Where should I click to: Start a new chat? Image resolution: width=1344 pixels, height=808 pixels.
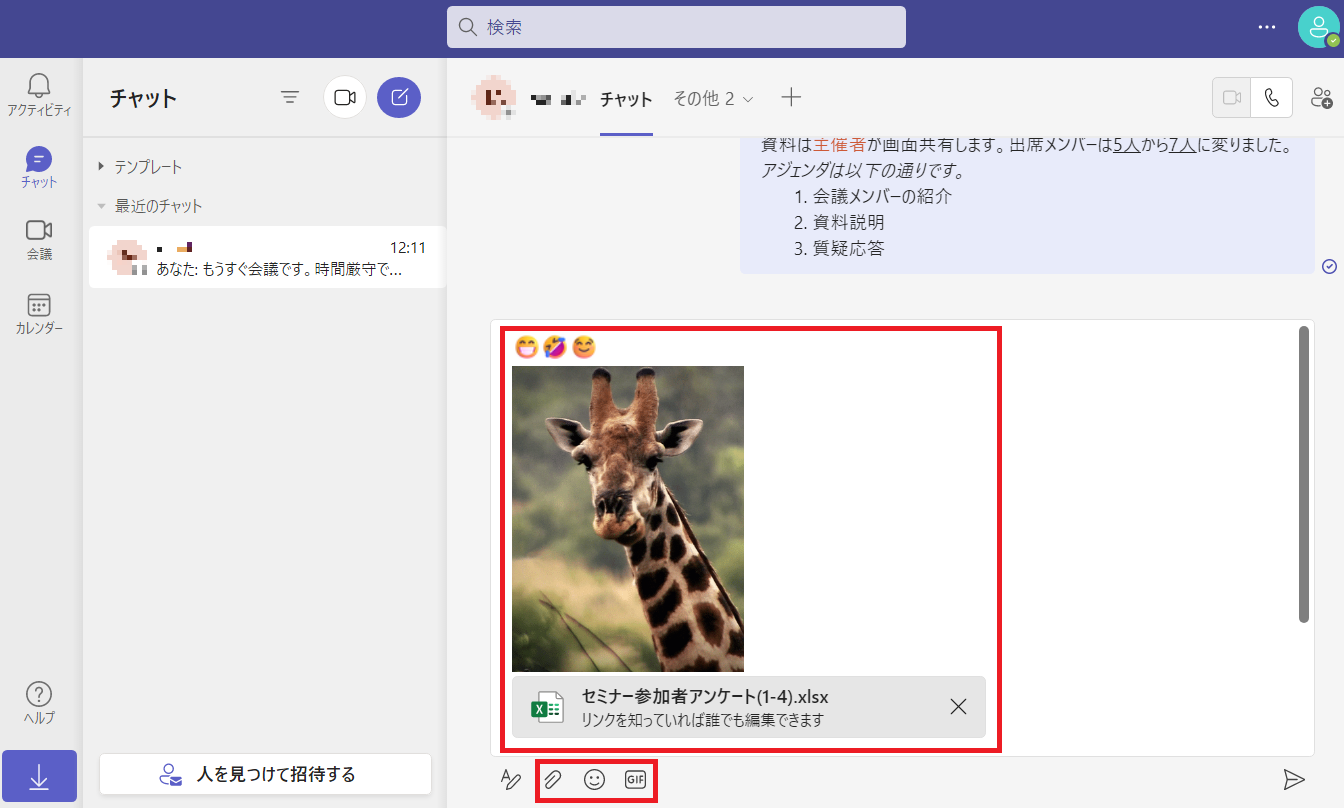[399, 97]
